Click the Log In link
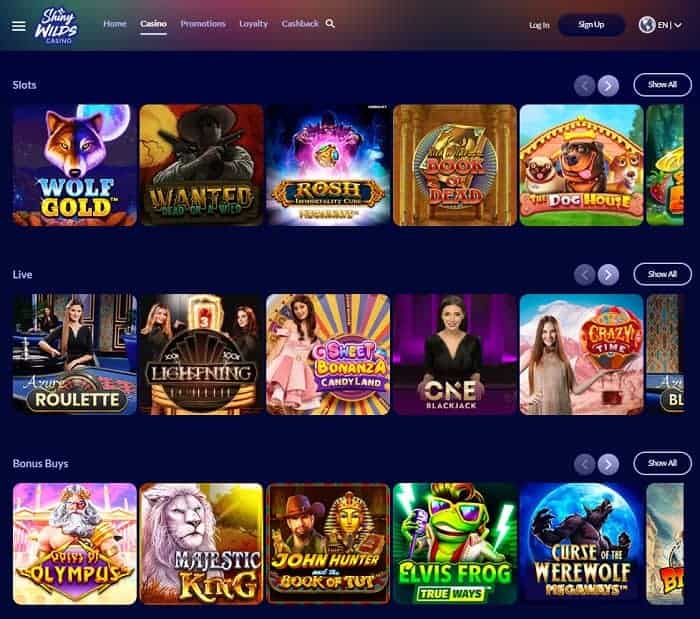The width and height of the screenshot is (700, 619). (539, 25)
